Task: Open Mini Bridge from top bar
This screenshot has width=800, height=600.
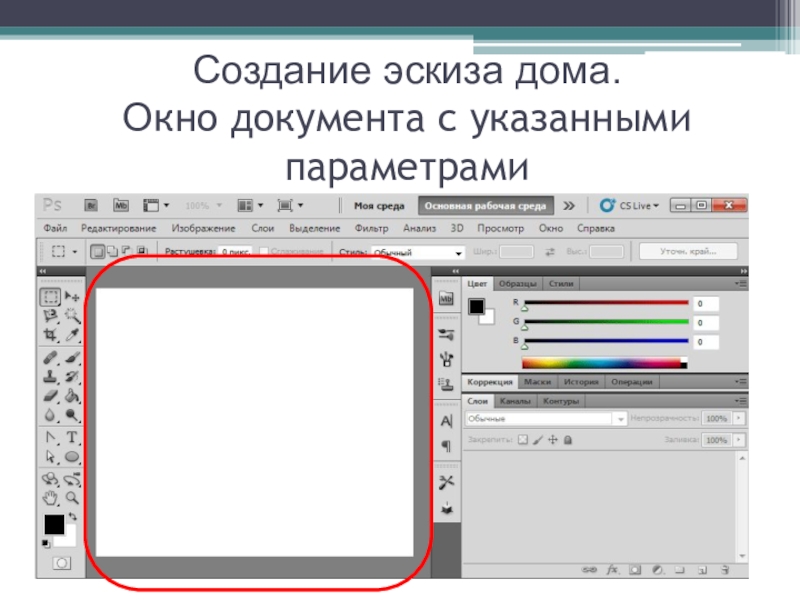Action: (121, 206)
